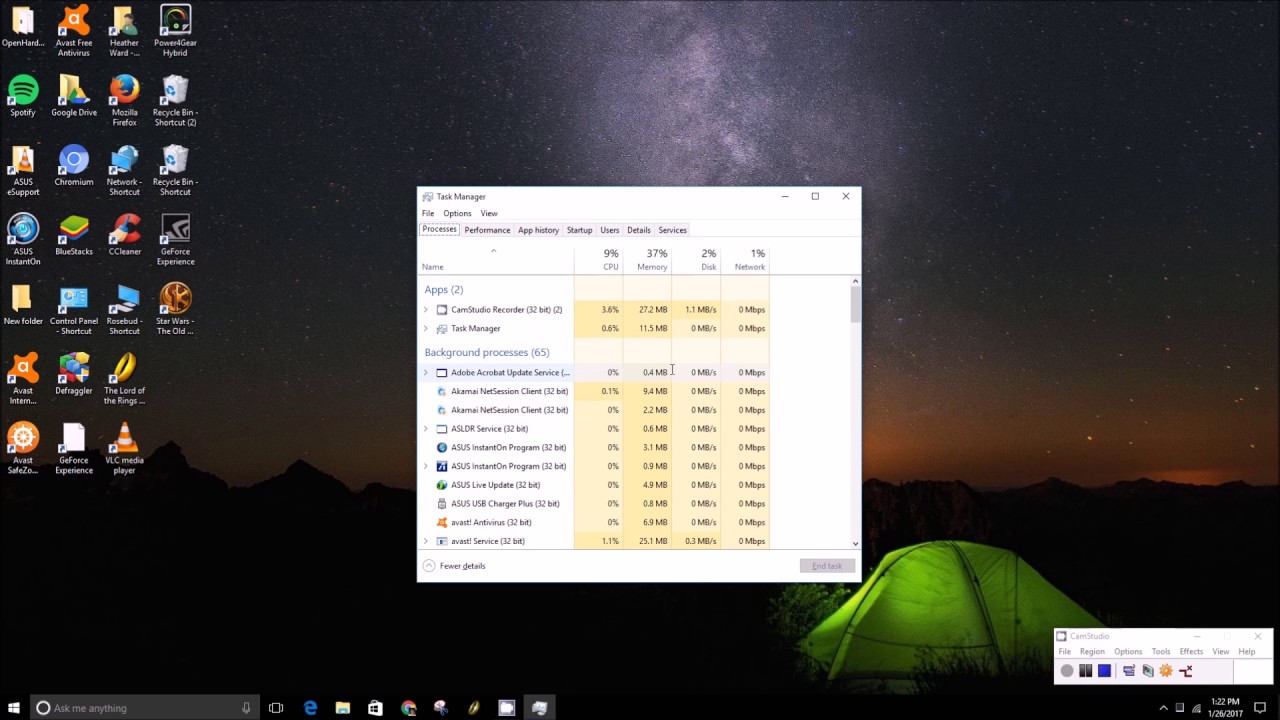Screen dimensions: 1280x720
Task: Select the Star Wars The Old Republic icon
Action: [175, 310]
